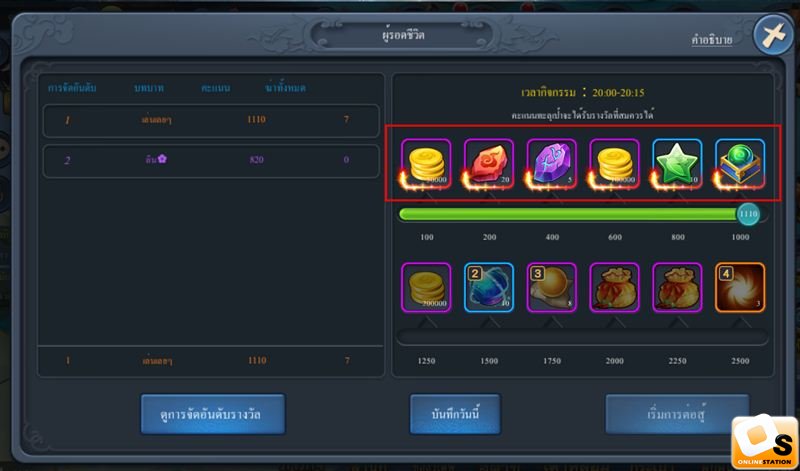Tap the golden ball reward numbered 3
The width and height of the screenshot is (800, 471).
coord(552,287)
